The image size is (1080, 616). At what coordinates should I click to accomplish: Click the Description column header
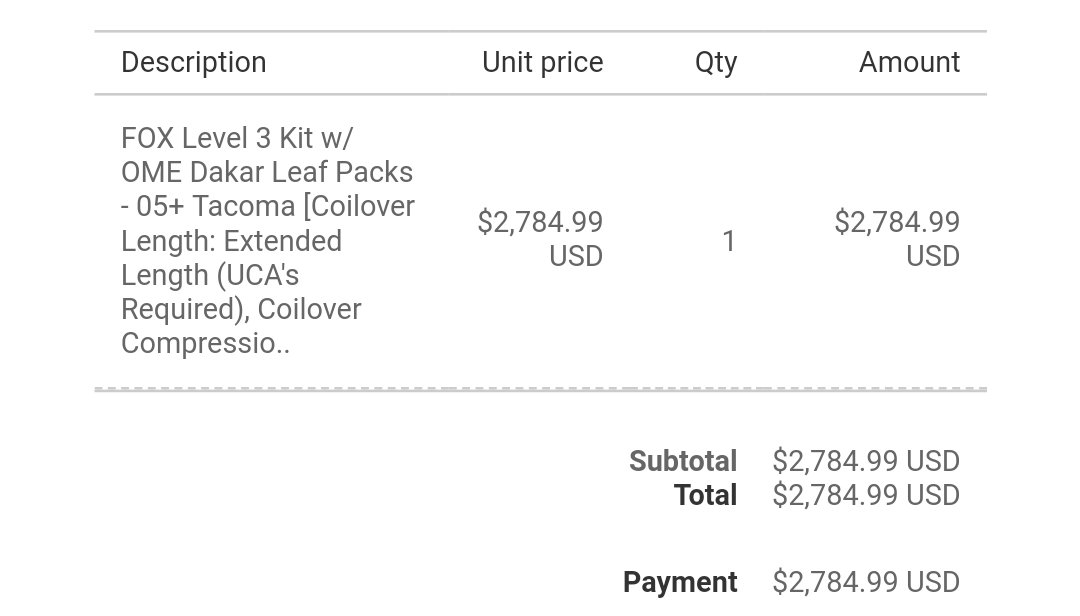coord(194,63)
